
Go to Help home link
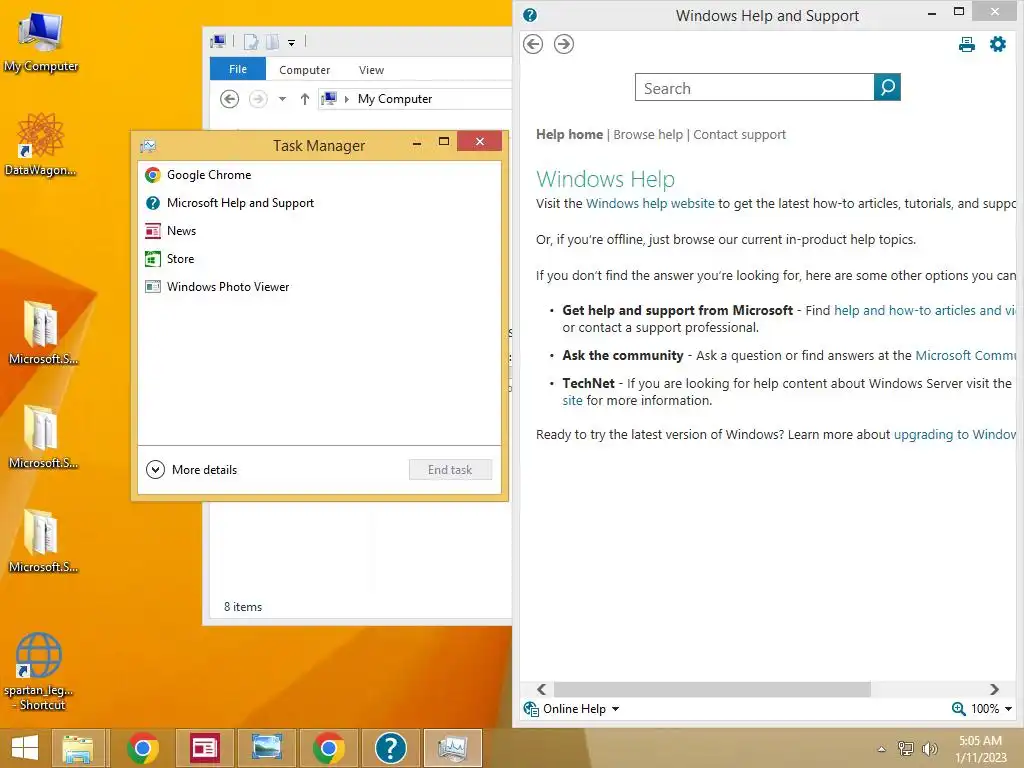[569, 135]
